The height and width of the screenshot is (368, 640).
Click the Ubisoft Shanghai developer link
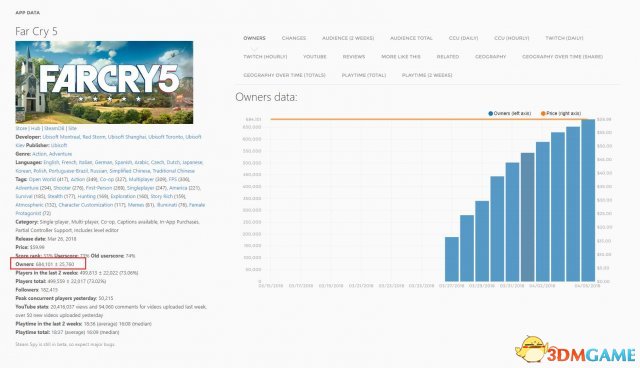coord(127,137)
